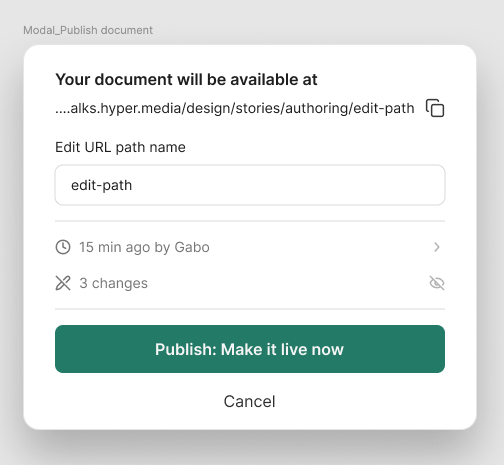Viewport: 504px width, 465px height.
Task: Click the 'Edit URL path name' label
Action: coord(120,147)
